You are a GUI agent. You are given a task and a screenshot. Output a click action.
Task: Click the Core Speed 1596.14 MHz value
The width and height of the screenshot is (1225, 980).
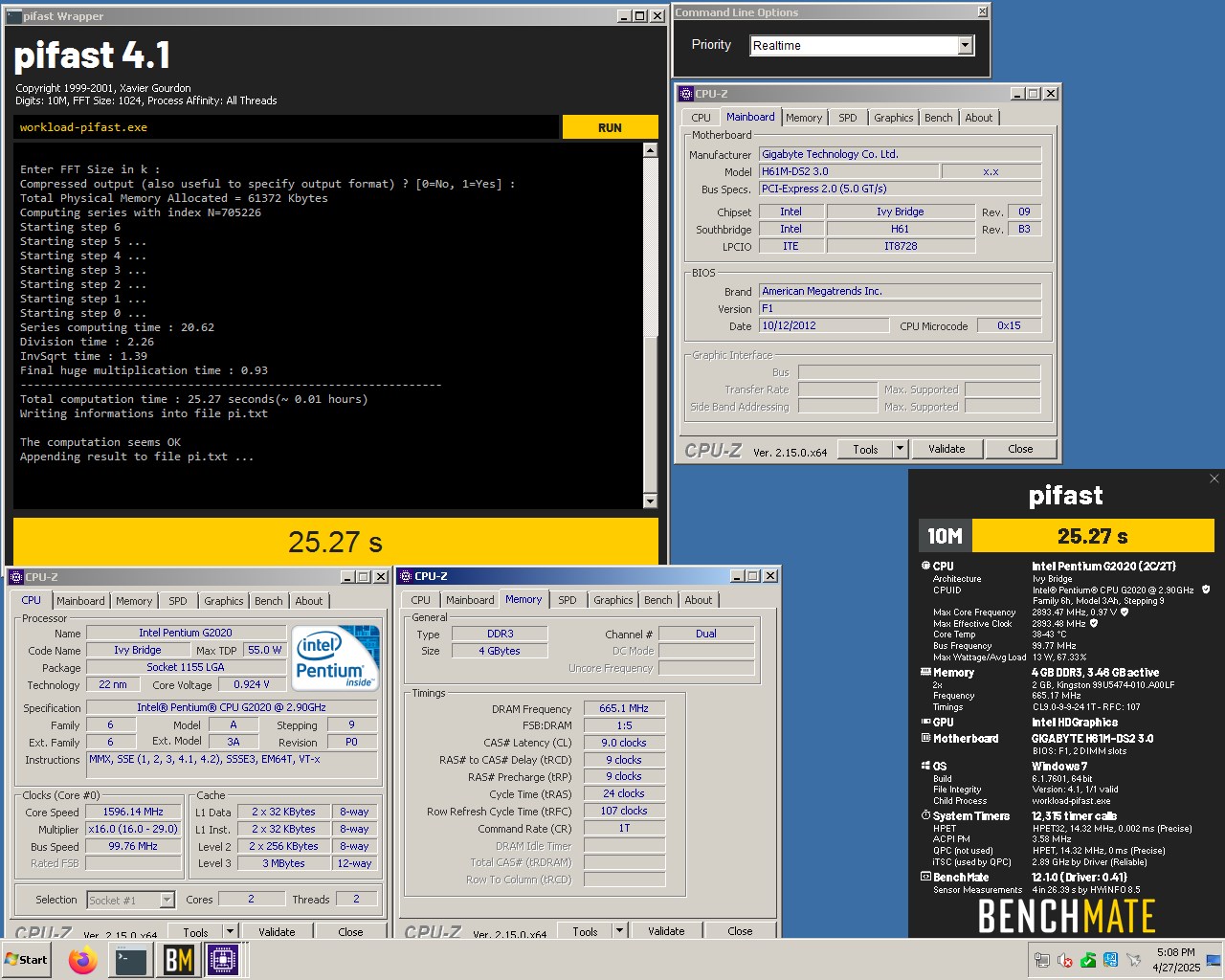pyautogui.click(x=133, y=812)
